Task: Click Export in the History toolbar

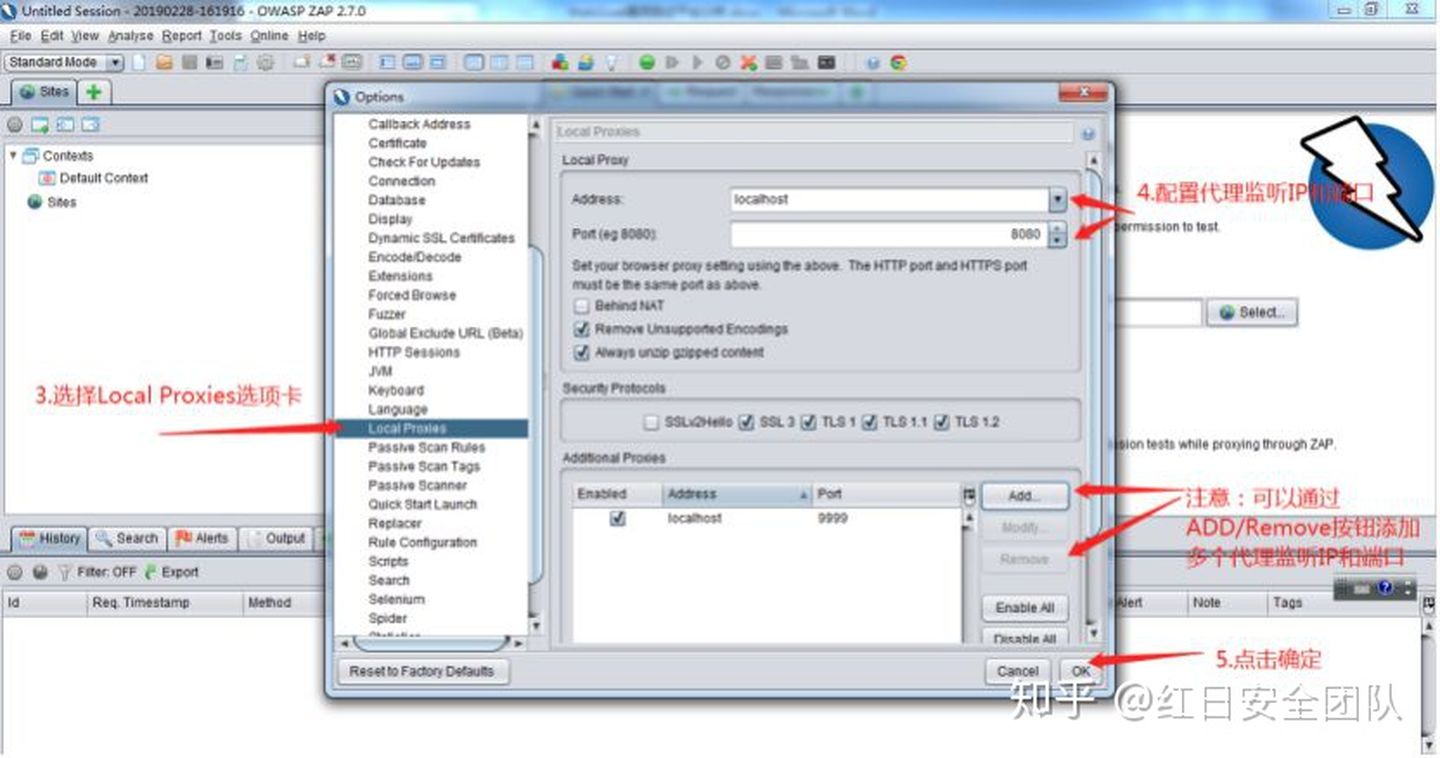Action: click(x=171, y=572)
